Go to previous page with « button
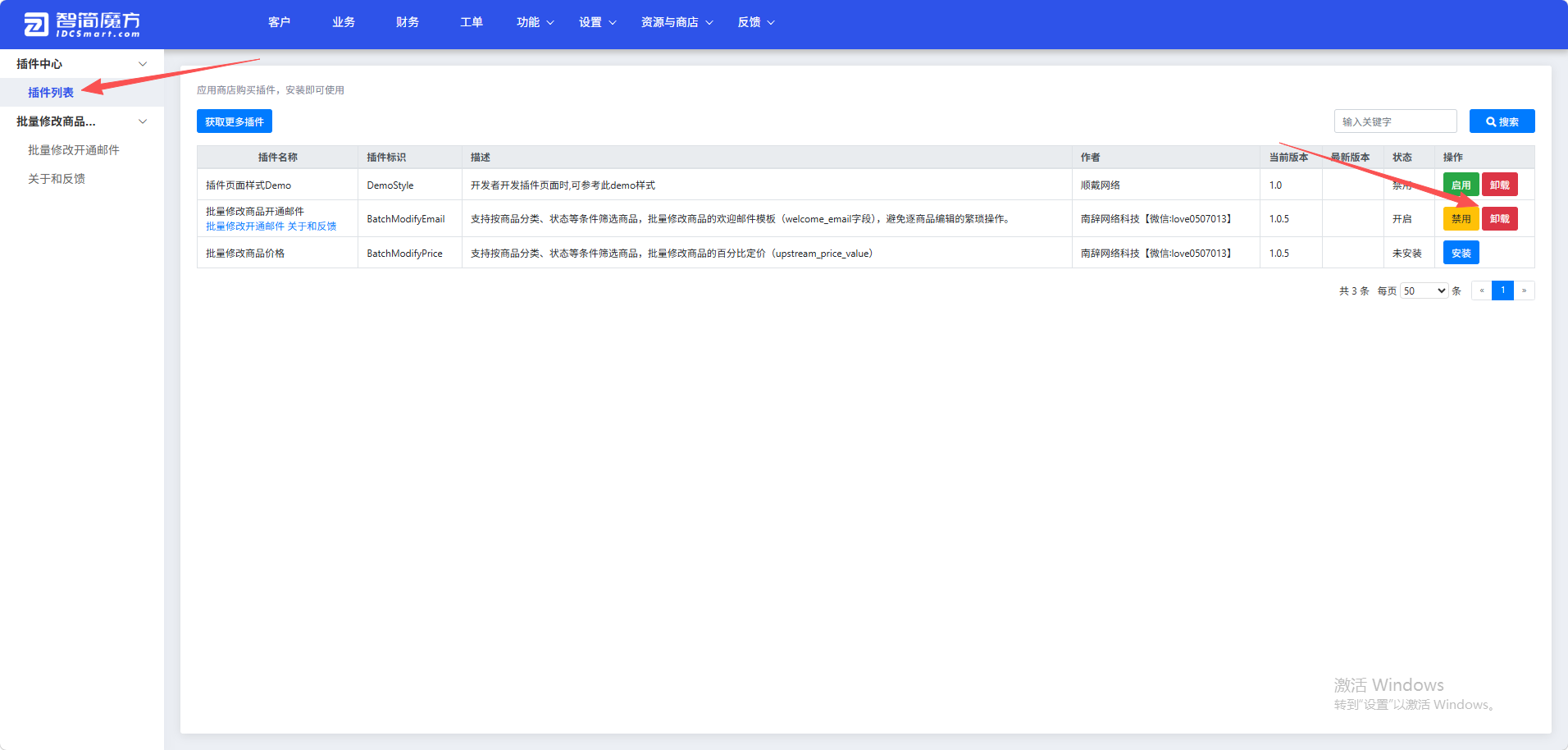The height and width of the screenshot is (750, 1568). (x=1481, y=290)
